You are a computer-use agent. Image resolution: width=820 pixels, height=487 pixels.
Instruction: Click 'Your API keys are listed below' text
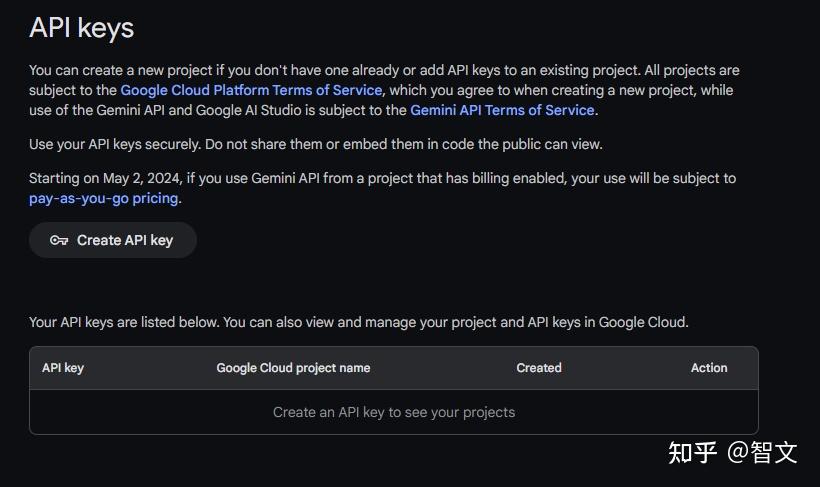point(359,322)
